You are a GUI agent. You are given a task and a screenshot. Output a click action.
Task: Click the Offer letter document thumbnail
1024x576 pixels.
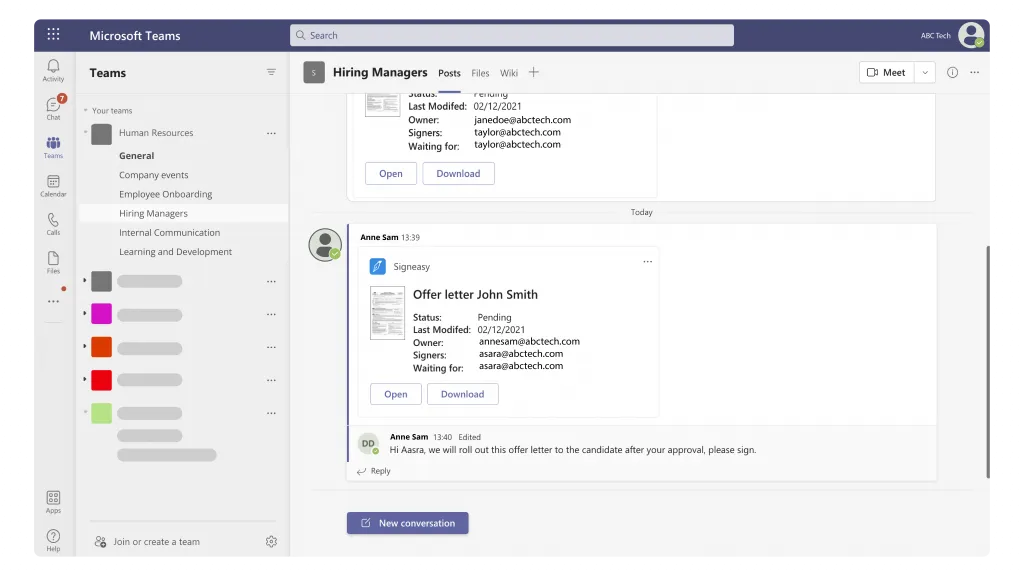point(387,313)
